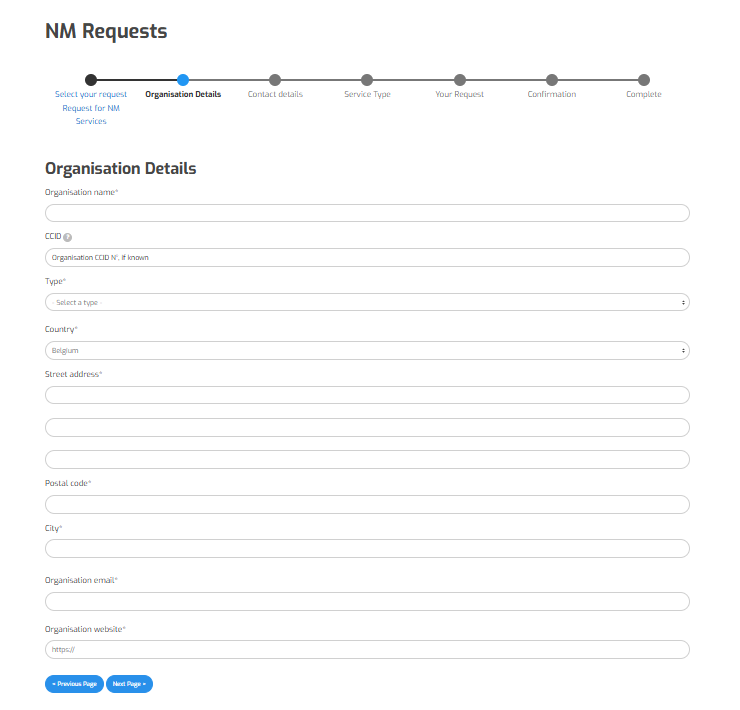
Task: Click the Organisation Details section heading
Action: coord(121,169)
